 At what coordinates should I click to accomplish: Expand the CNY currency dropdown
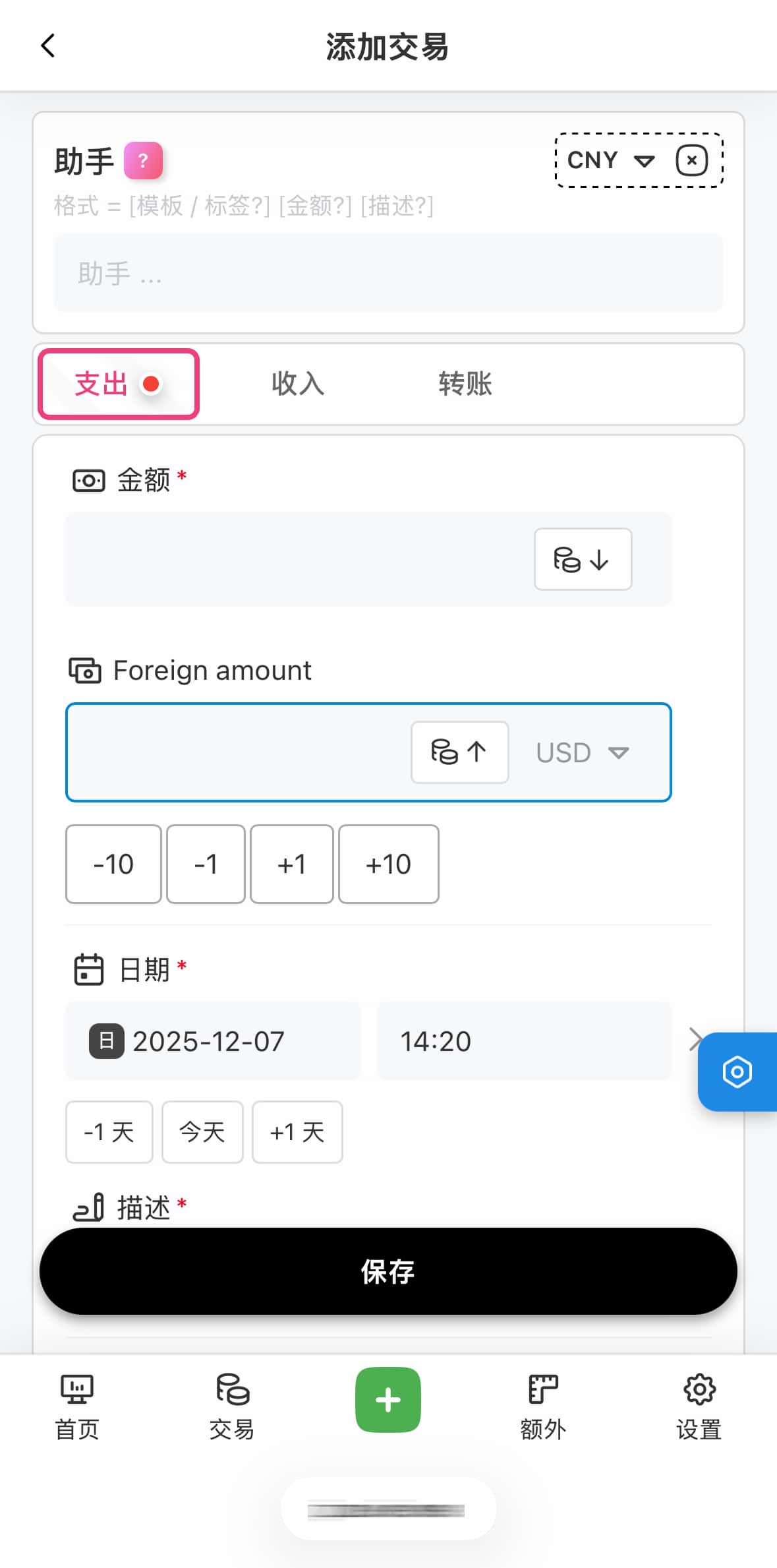click(x=610, y=161)
